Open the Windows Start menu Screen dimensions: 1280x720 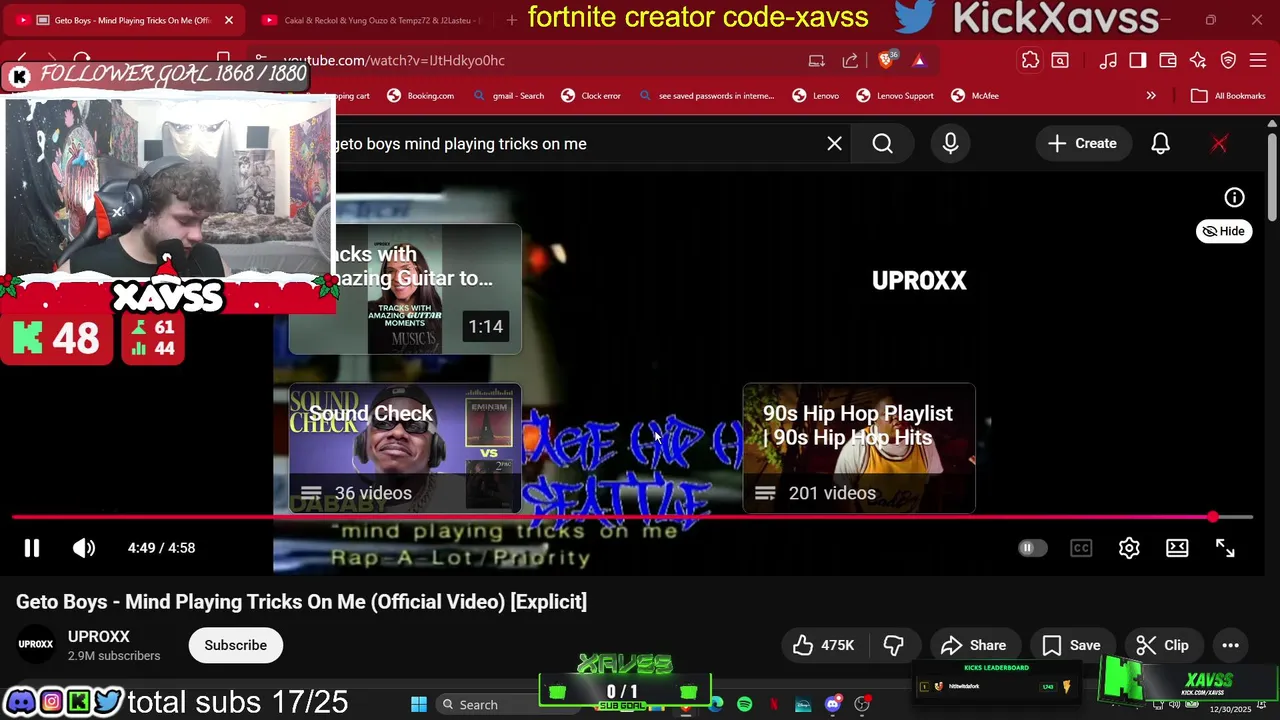[x=419, y=704]
